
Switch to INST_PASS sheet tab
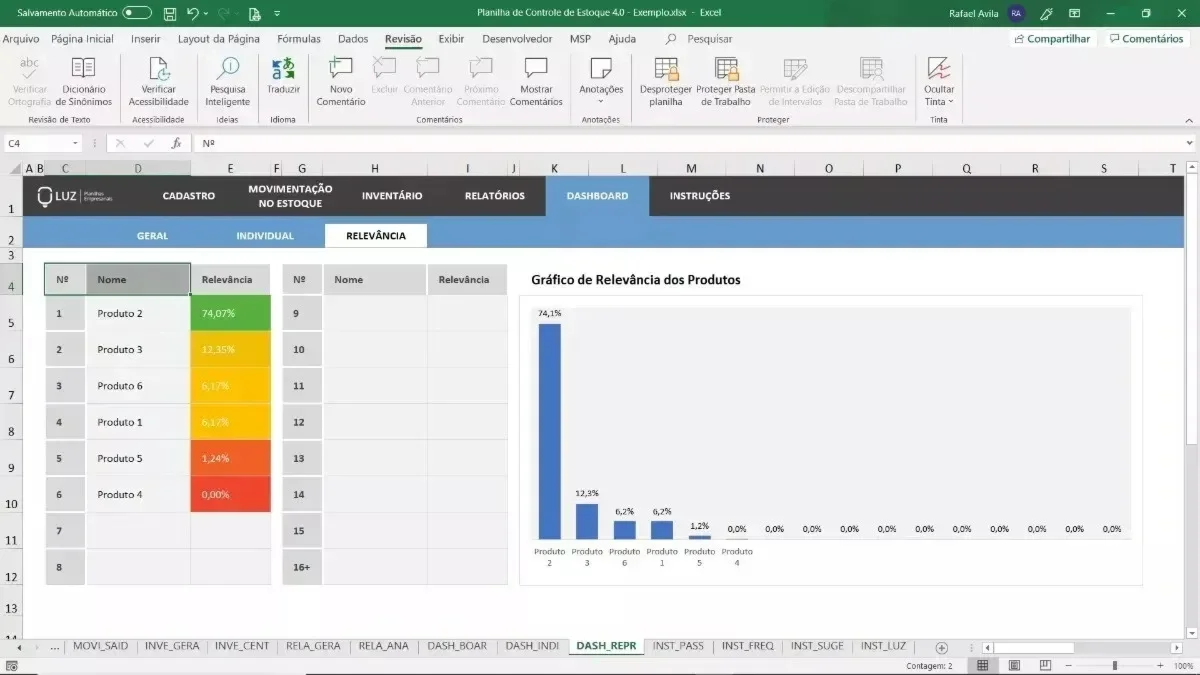click(x=678, y=646)
